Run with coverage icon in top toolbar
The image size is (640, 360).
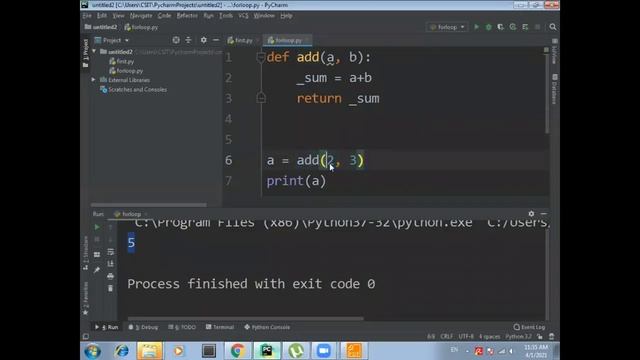(x=501, y=27)
